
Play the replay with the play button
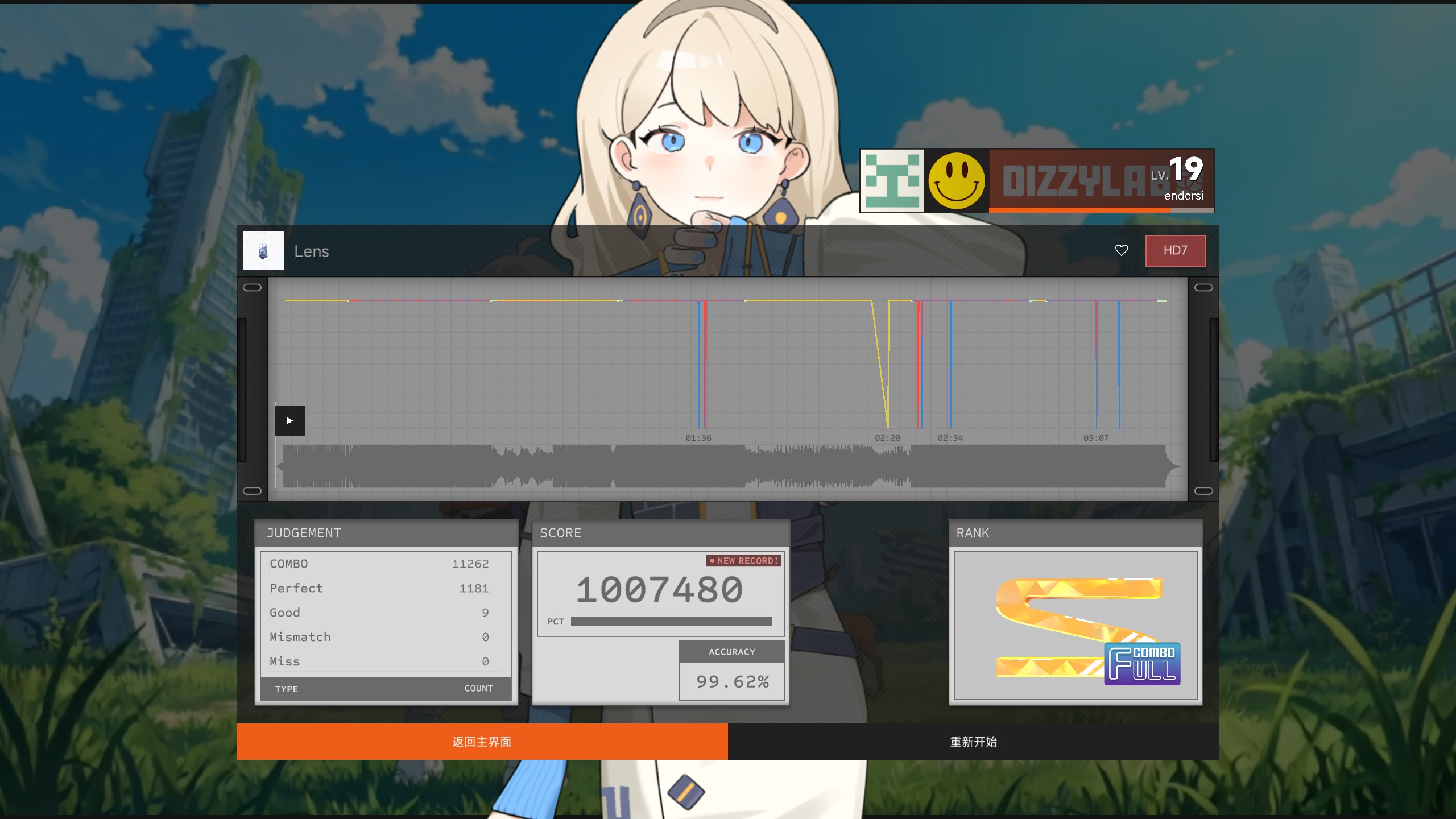(290, 421)
